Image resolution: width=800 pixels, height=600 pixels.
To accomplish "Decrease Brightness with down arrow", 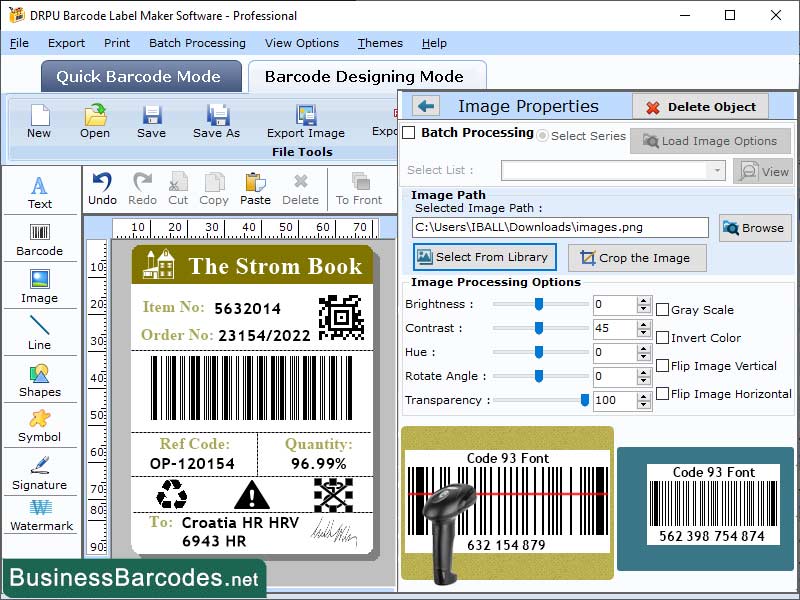I will (x=644, y=309).
